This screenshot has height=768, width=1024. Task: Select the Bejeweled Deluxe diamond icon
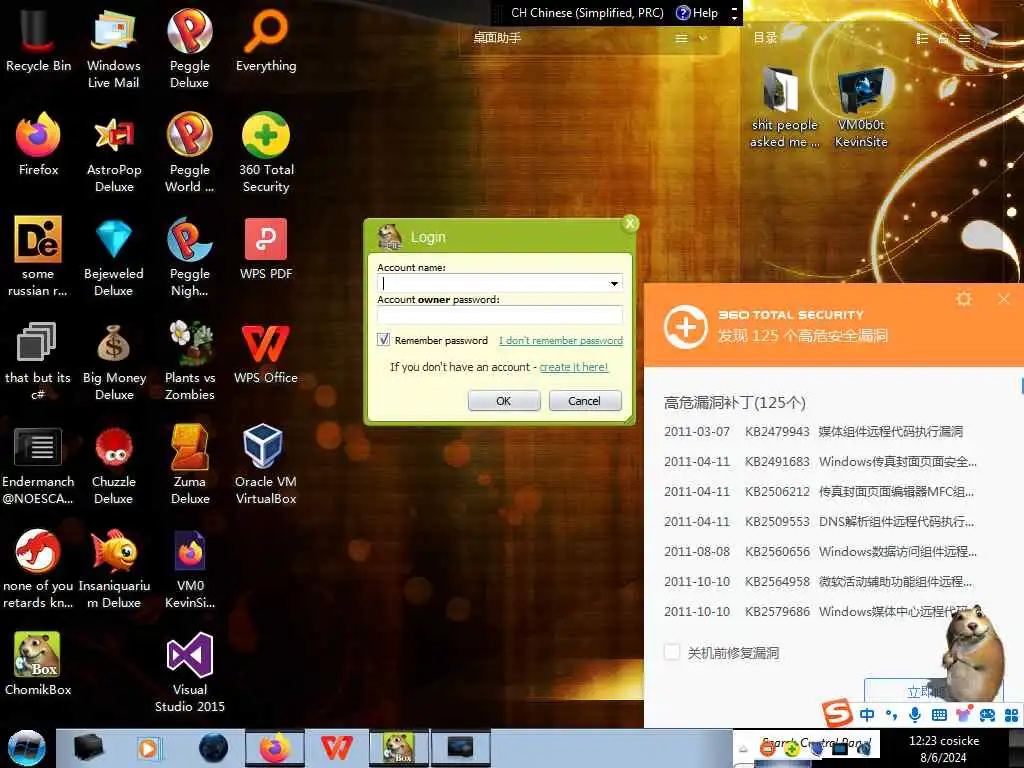click(x=114, y=256)
